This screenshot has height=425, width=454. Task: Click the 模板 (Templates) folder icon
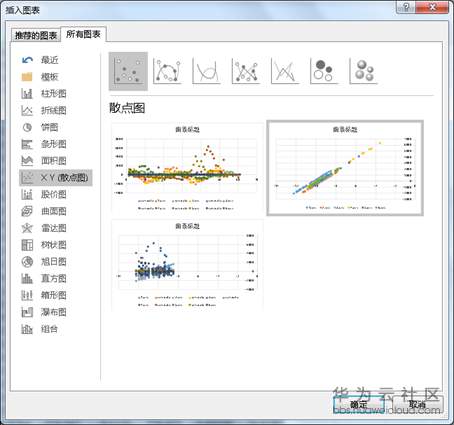27,77
